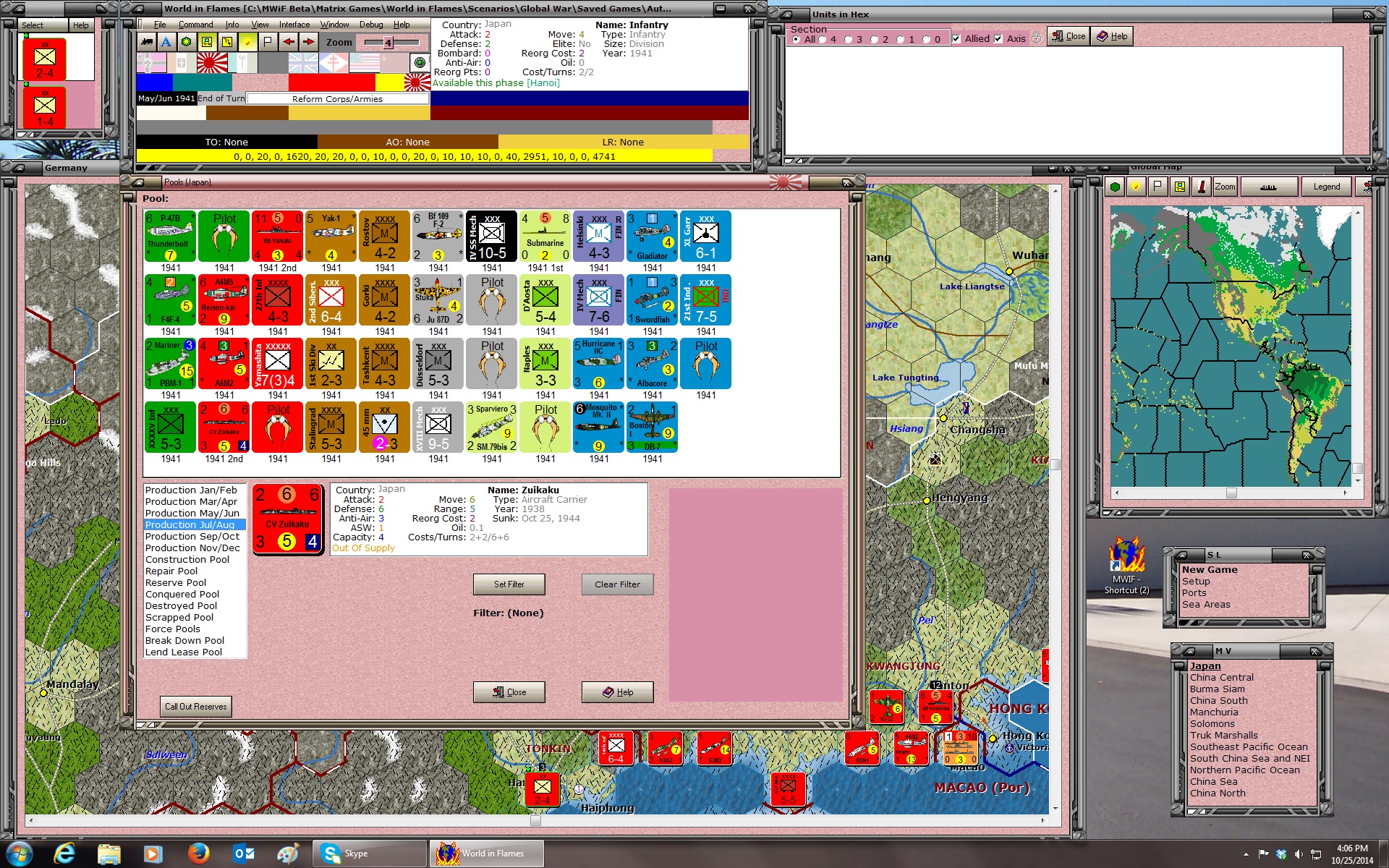Toggle the sun icon in main toolbar
Screen dimensions: 1389x868
(247, 42)
